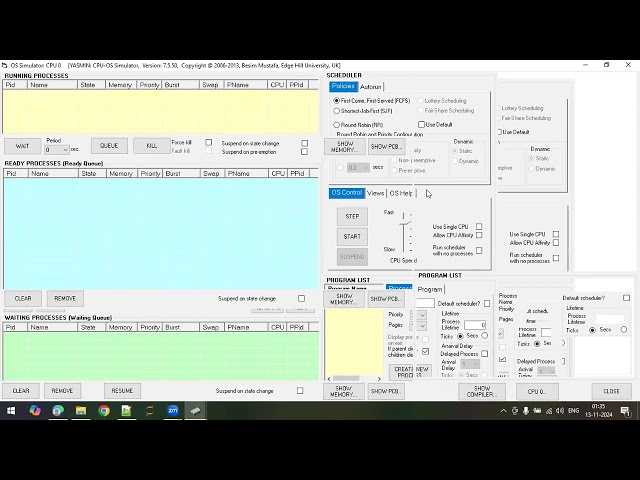Open the volume control tray icon
Image resolution: width=640 pixels, height=480 pixels.
pos(560,411)
